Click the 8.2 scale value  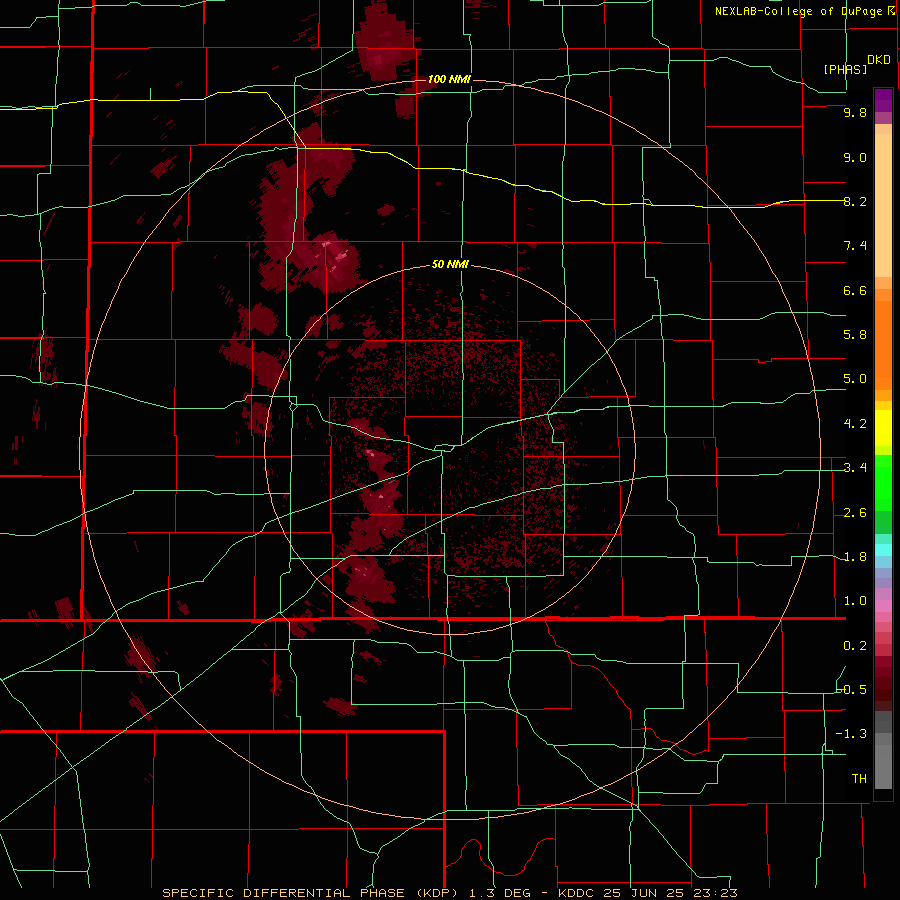[855, 201]
